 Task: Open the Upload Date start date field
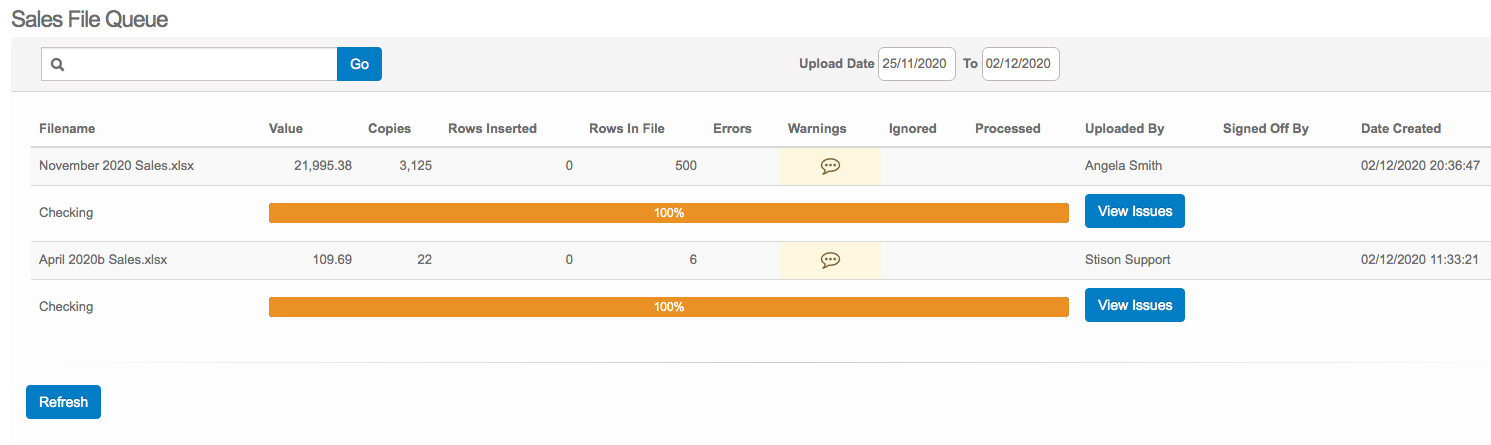(x=916, y=64)
